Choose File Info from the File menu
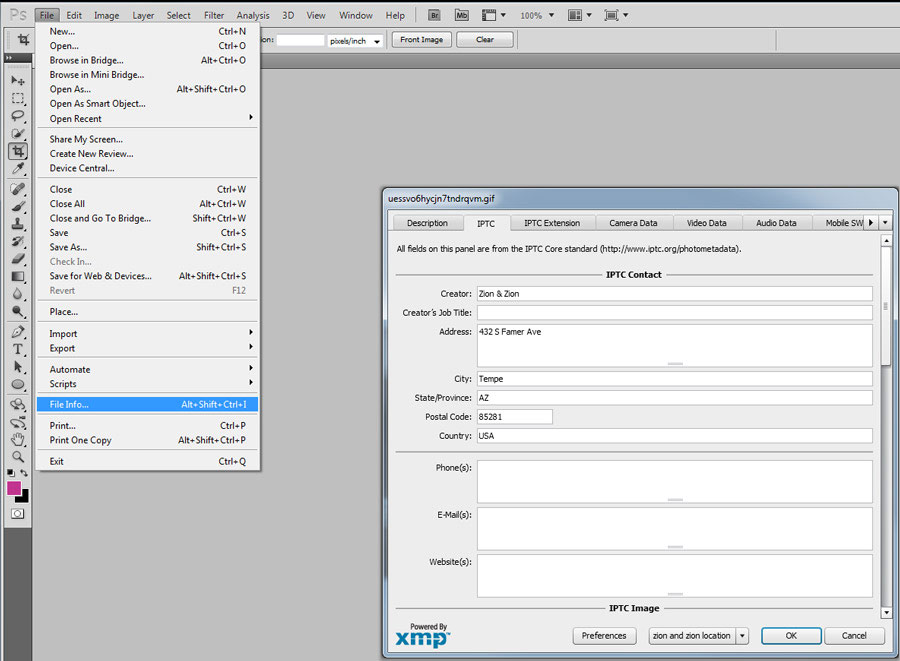 point(147,404)
